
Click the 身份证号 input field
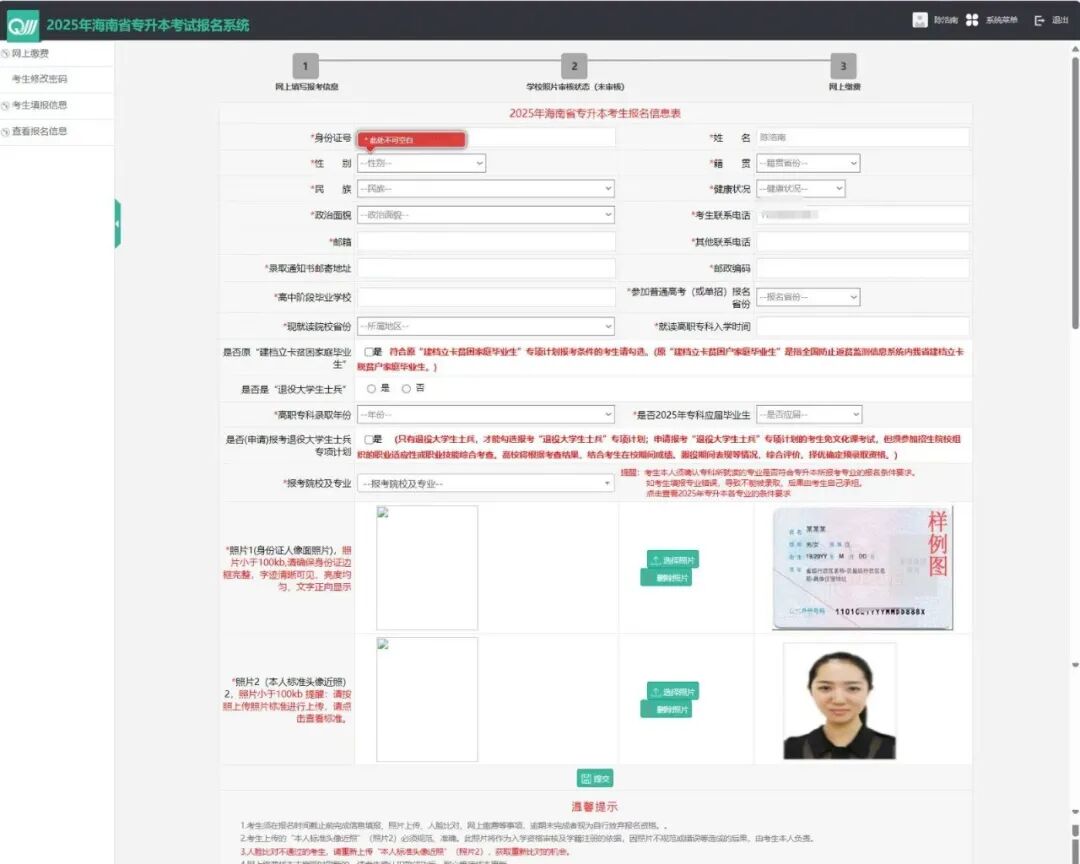[x=486, y=138]
